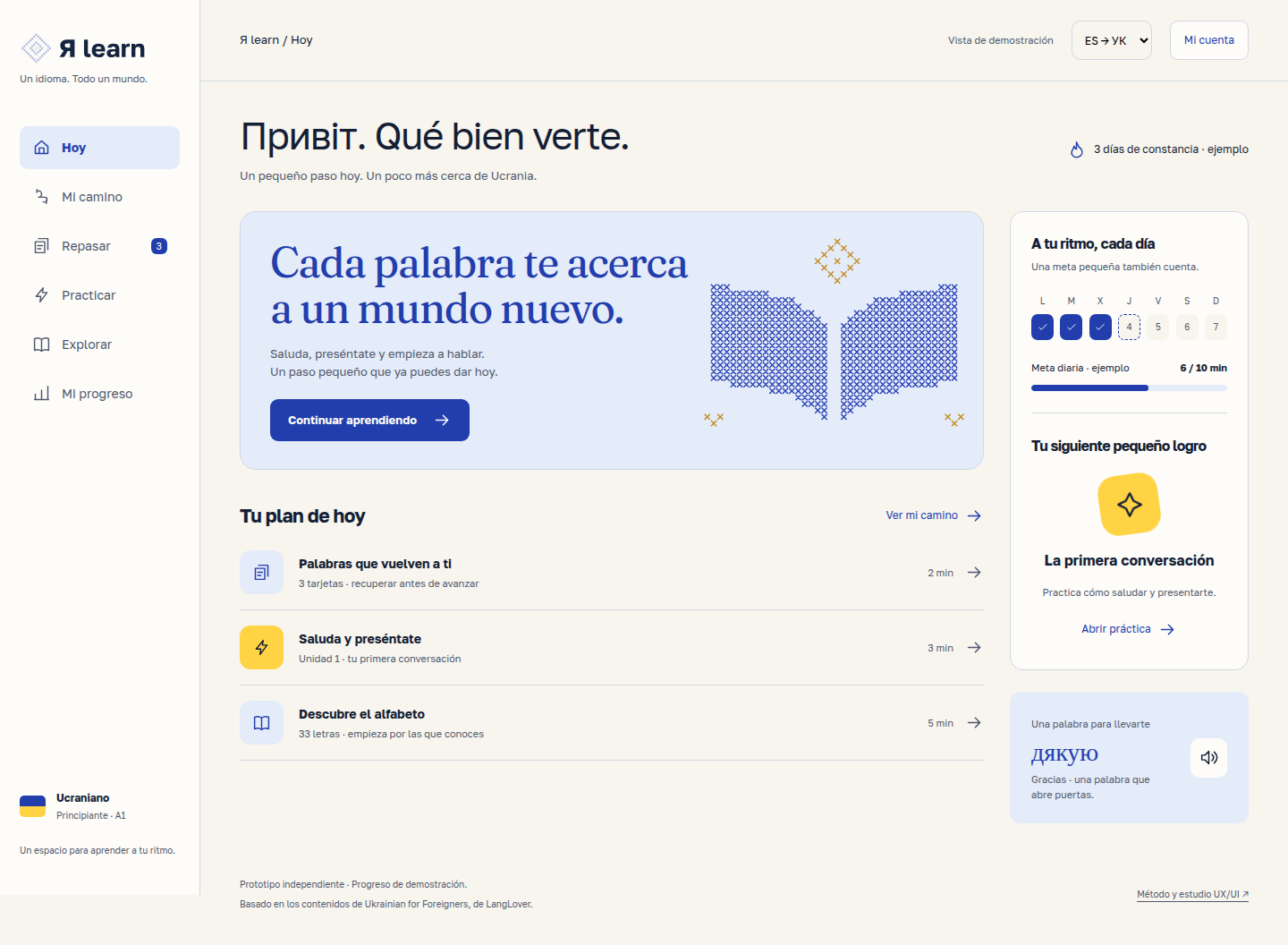Click the Continuar aprendiendo button
The width and height of the screenshot is (1288, 945).
369,421
